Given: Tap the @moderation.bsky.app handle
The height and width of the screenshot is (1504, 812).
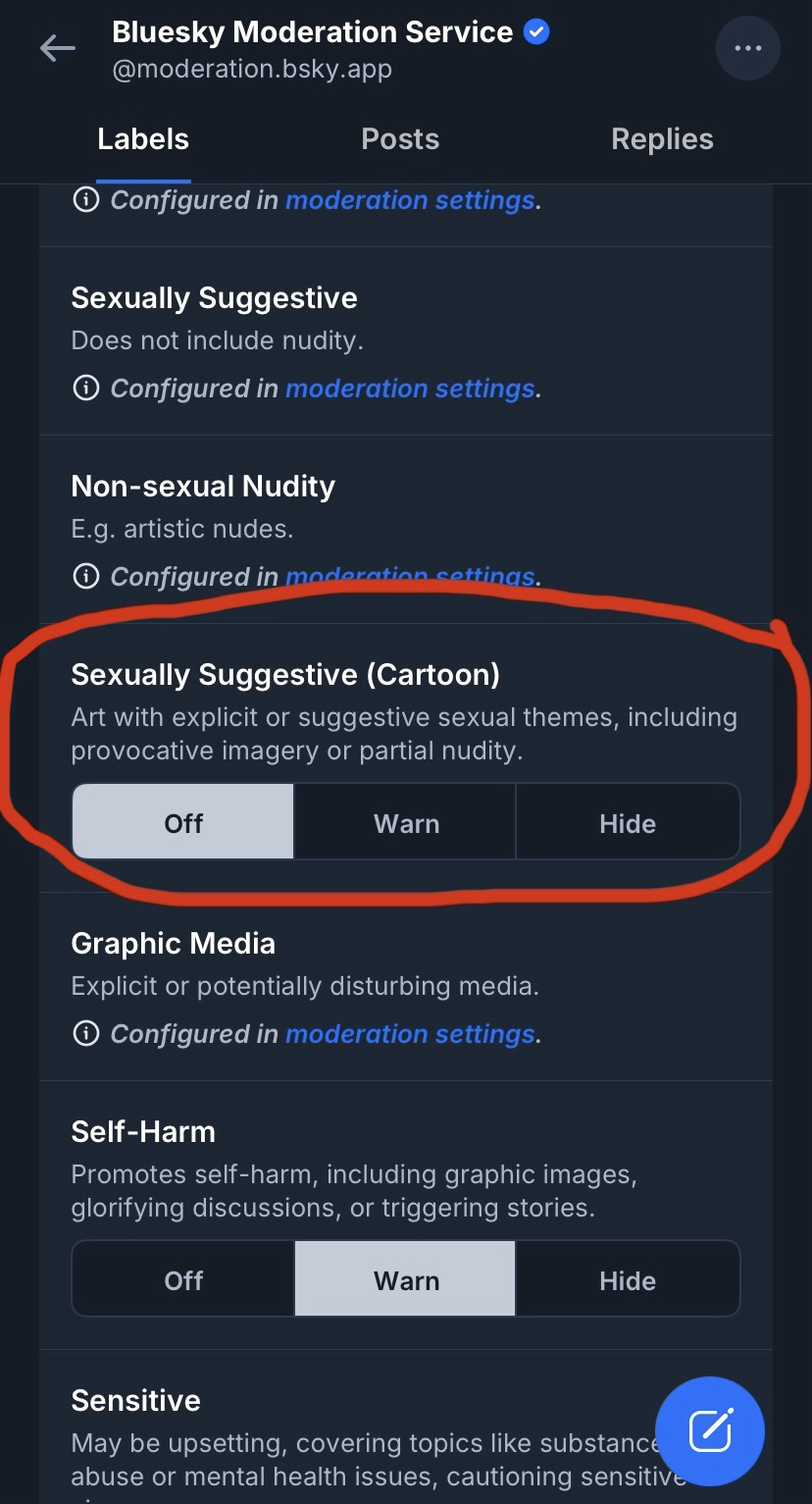Looking at the screenshot, I should pyautogui.click(x=252, y=71).
